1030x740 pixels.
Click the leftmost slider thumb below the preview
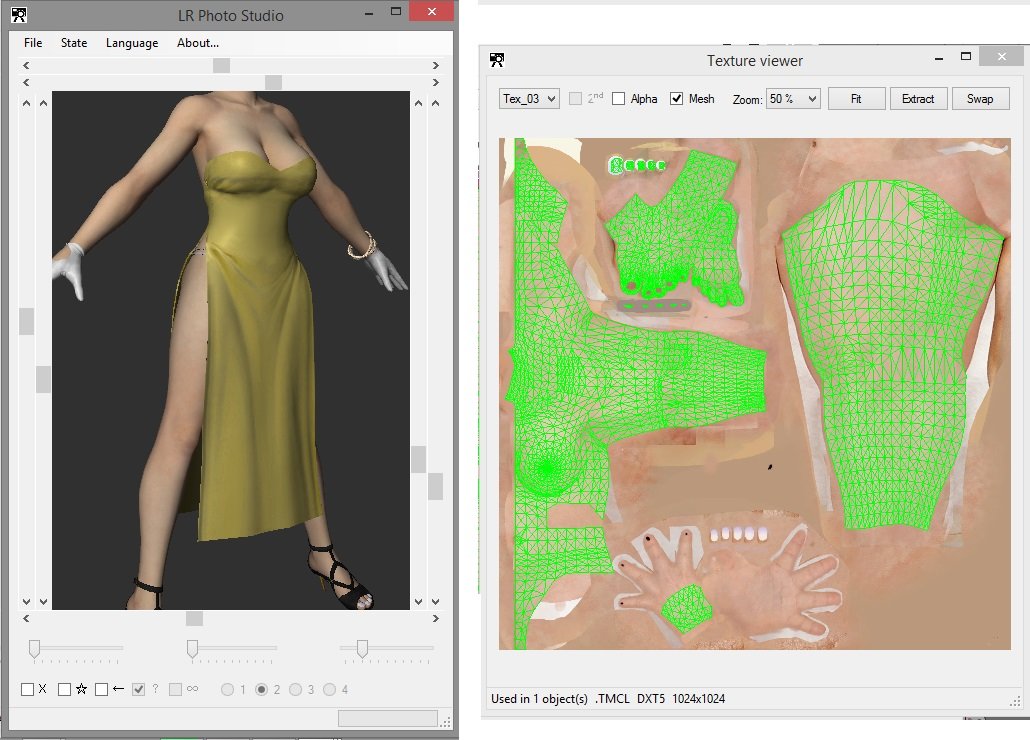point(35,649)
